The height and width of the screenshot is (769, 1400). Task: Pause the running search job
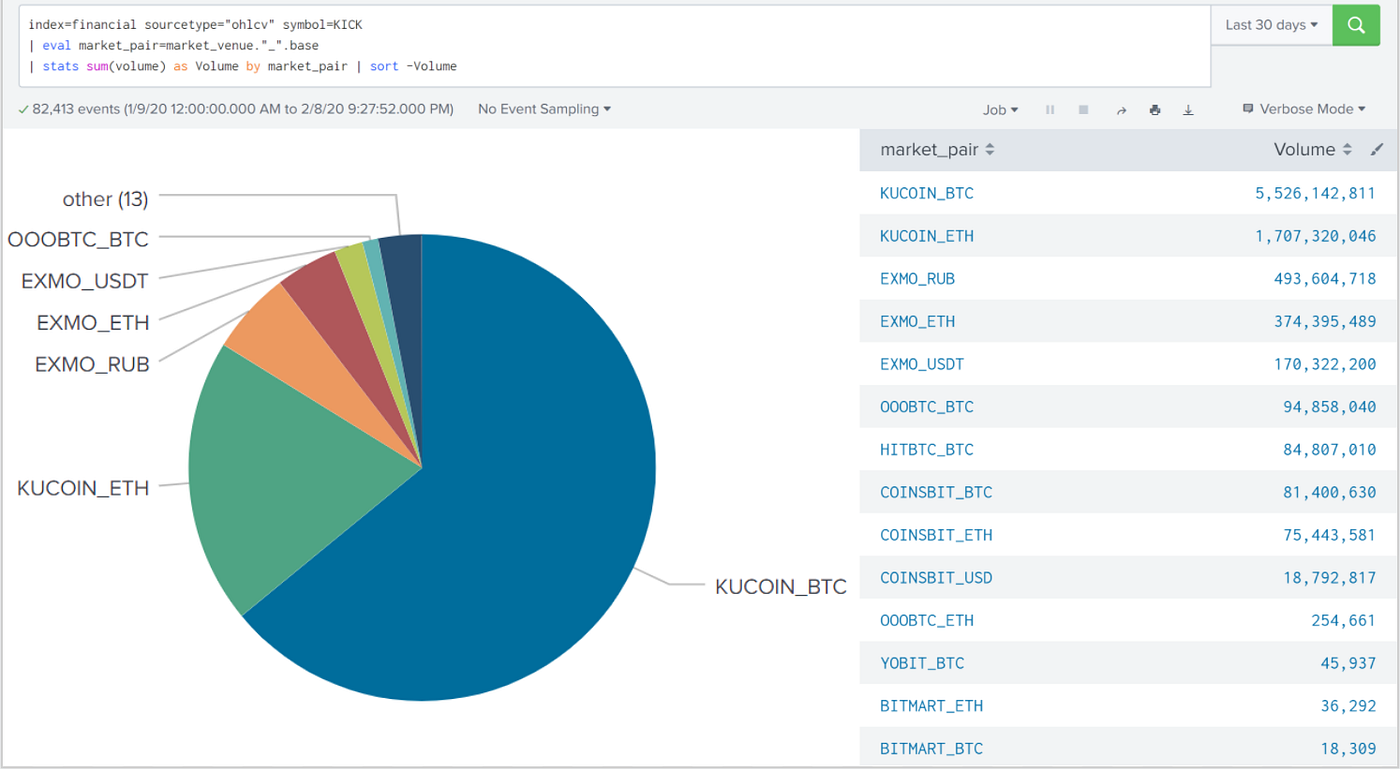click(x=1050, y=110)
